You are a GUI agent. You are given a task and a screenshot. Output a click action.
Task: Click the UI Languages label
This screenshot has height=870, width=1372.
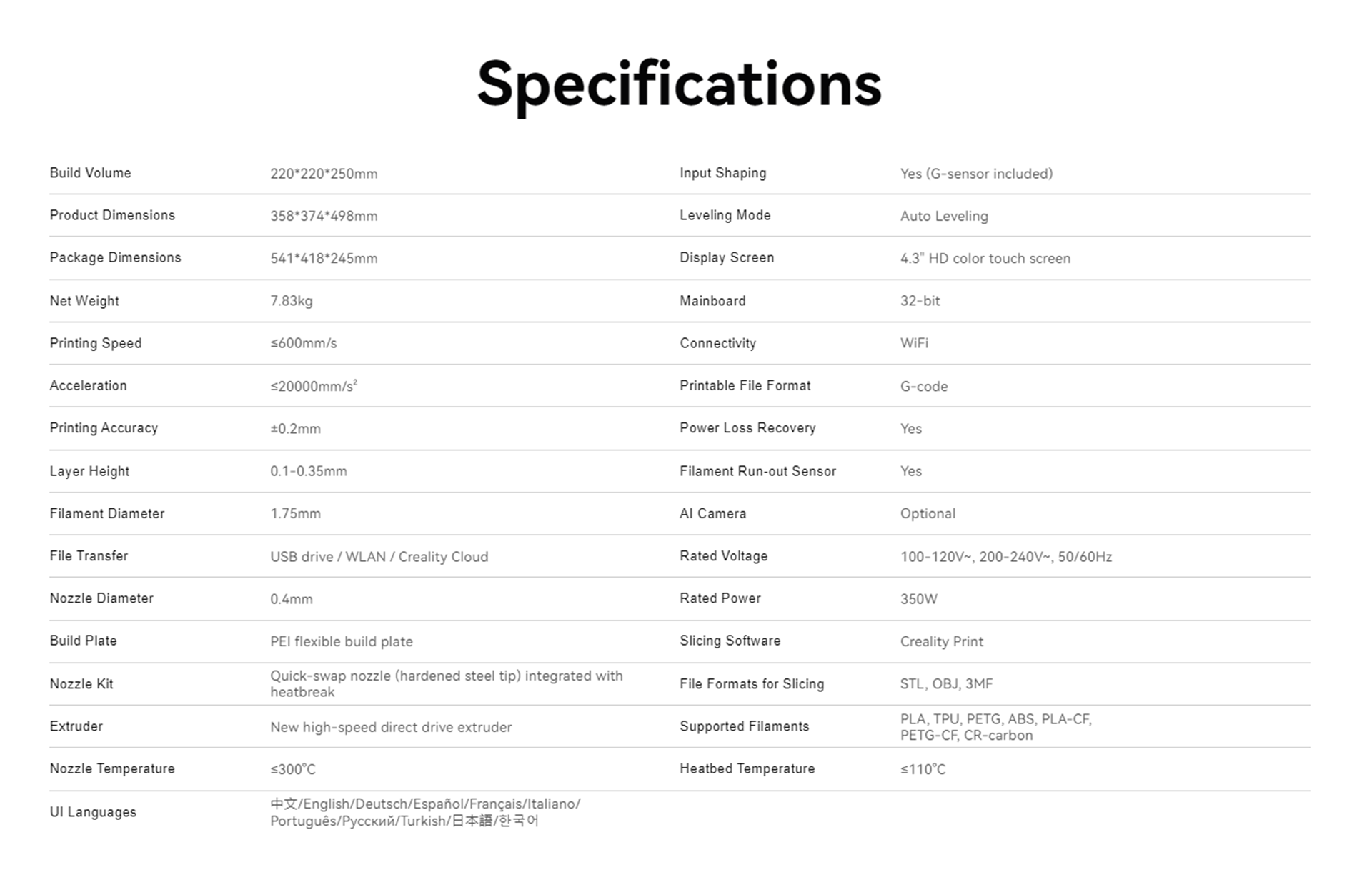93,812
